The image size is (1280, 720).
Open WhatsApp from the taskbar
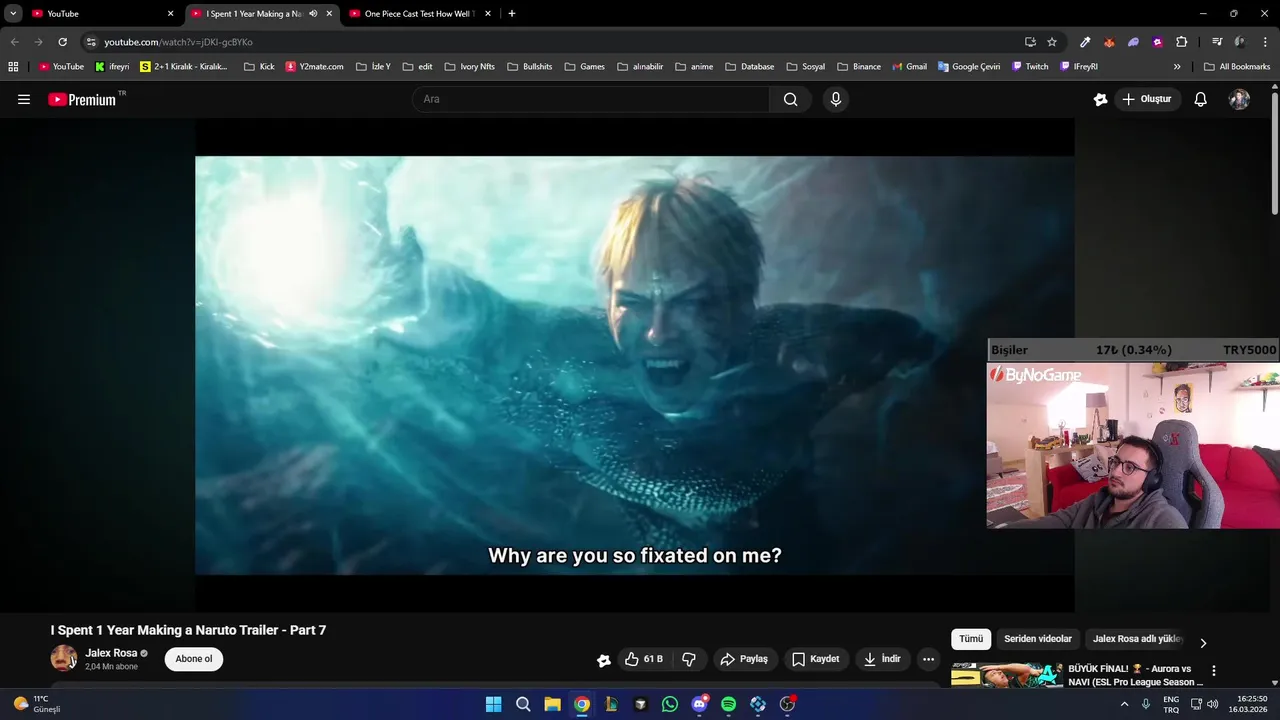coord(670,704)
